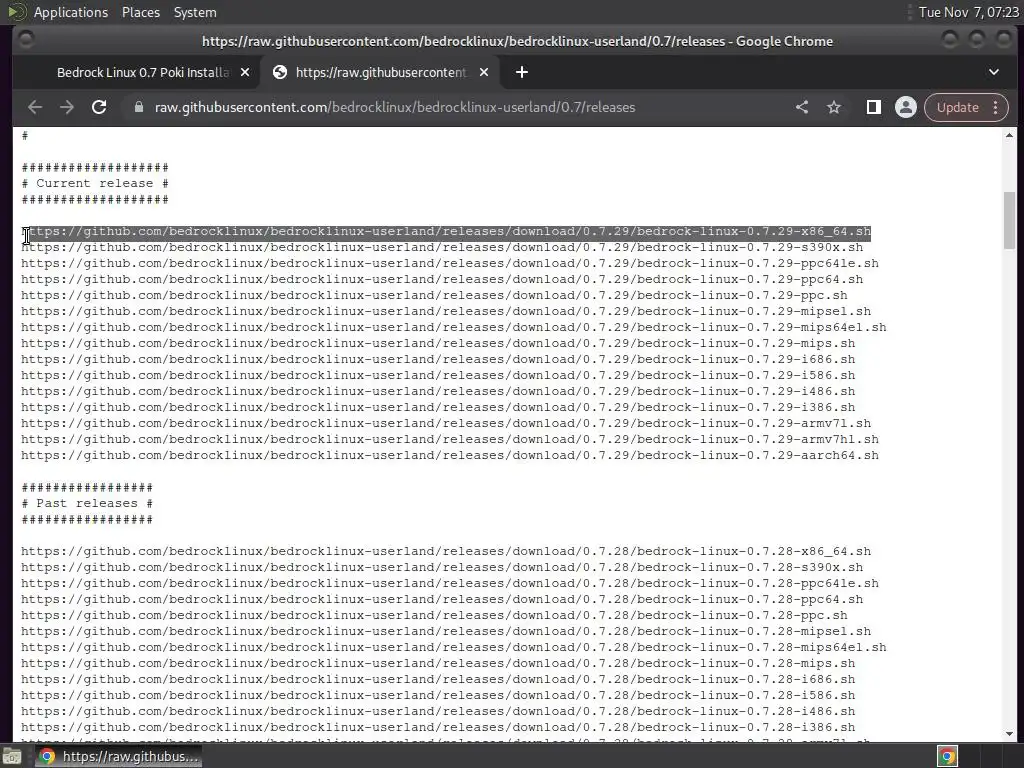Click the 0.7.29-aarch64.sh URL line
This screenshot has height=768, width=1024.
[x=450, y=455]
